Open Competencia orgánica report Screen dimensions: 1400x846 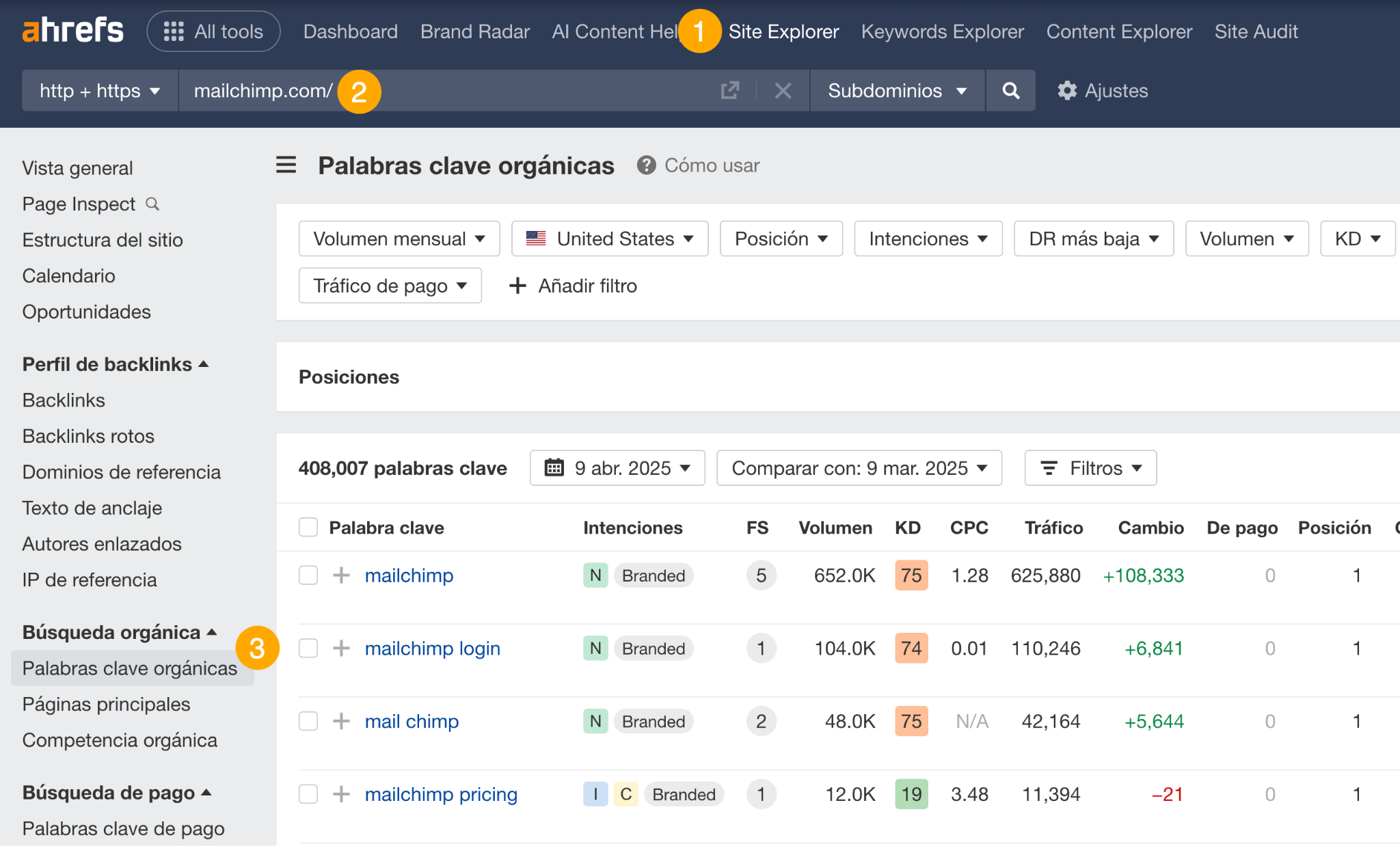120,740
